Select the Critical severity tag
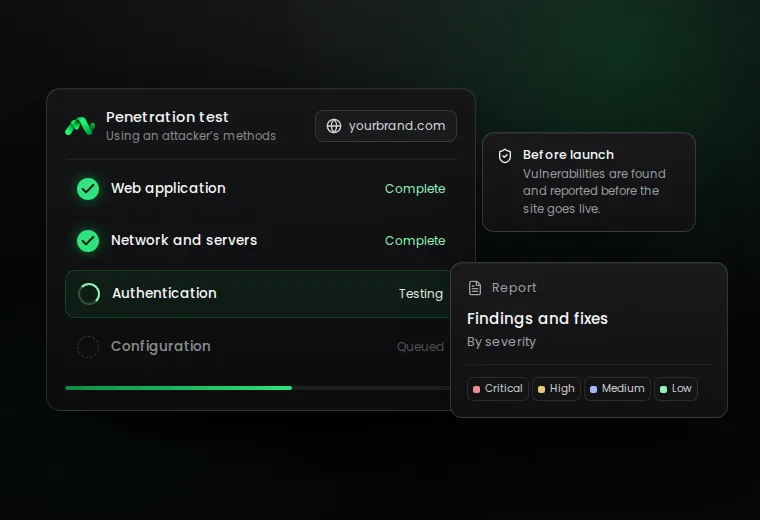 [498, 389]
